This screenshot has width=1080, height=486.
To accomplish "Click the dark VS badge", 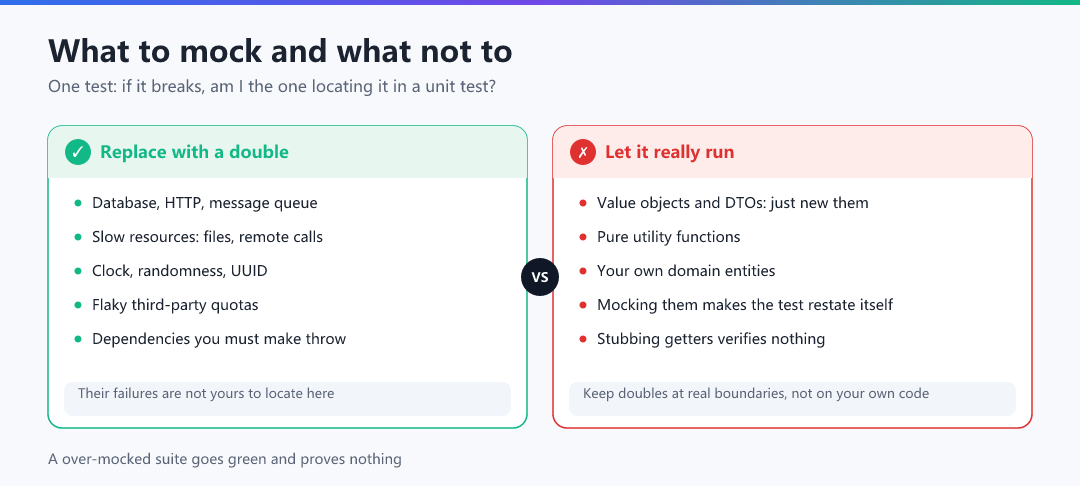I will (x=540, y=277).
